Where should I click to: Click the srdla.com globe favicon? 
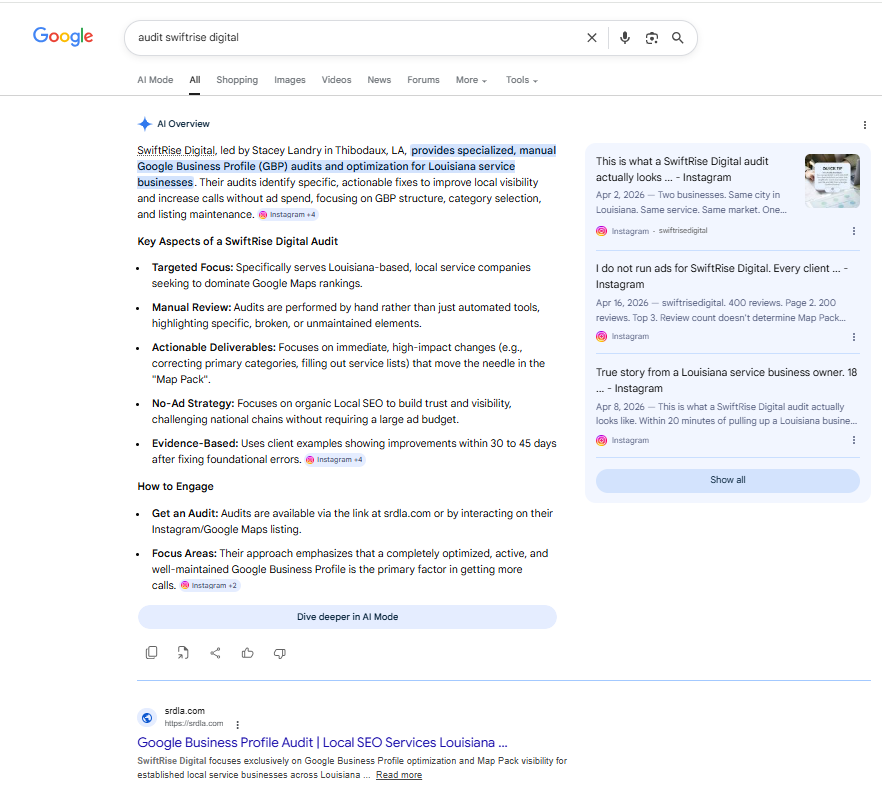pos(147,718)
